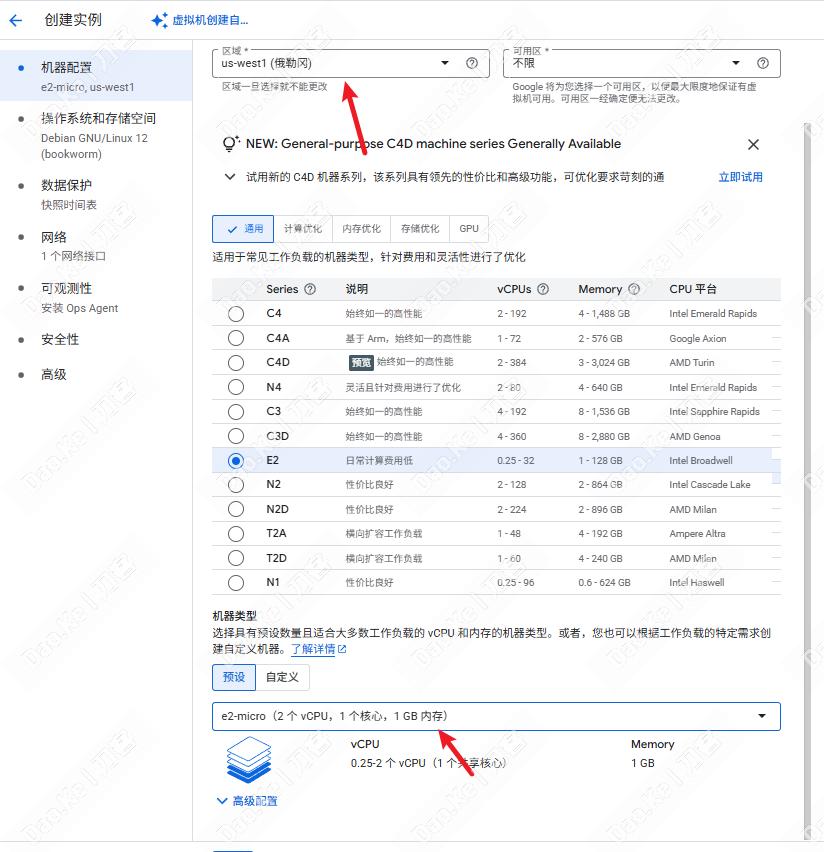
Task: Click the 立即试用 link
Action: pos(740,177)
